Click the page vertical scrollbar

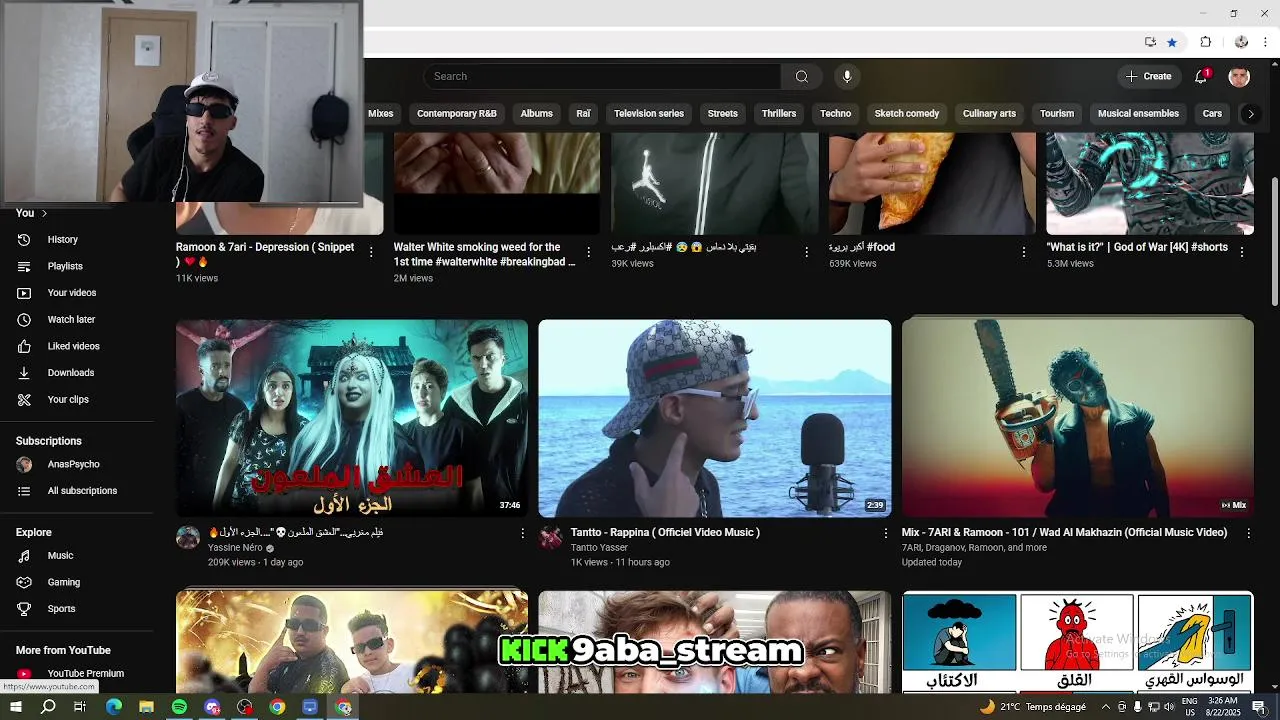(x=1274, y=243)
